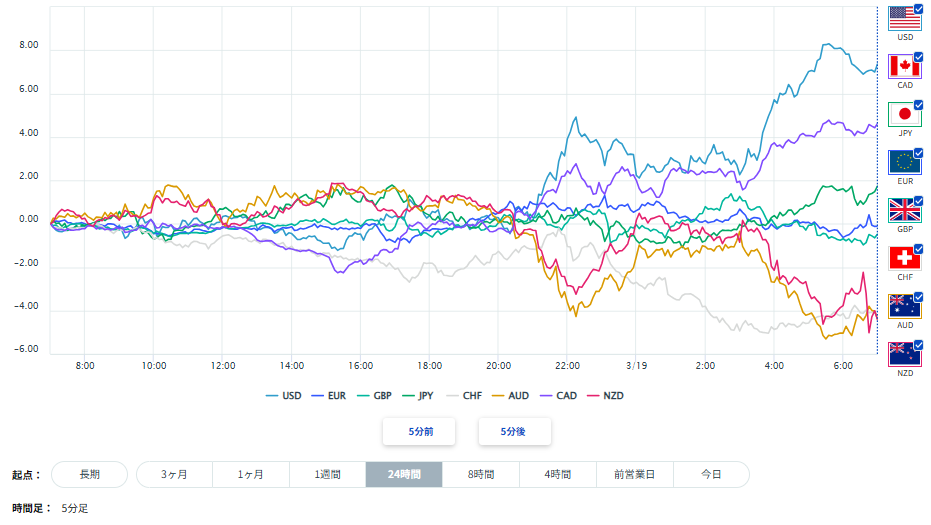This screenshot has width=931, height=525.
Task: Uncheck the GBP checkbox on flag
Action: pyautogui.click(x=919, y=201)
